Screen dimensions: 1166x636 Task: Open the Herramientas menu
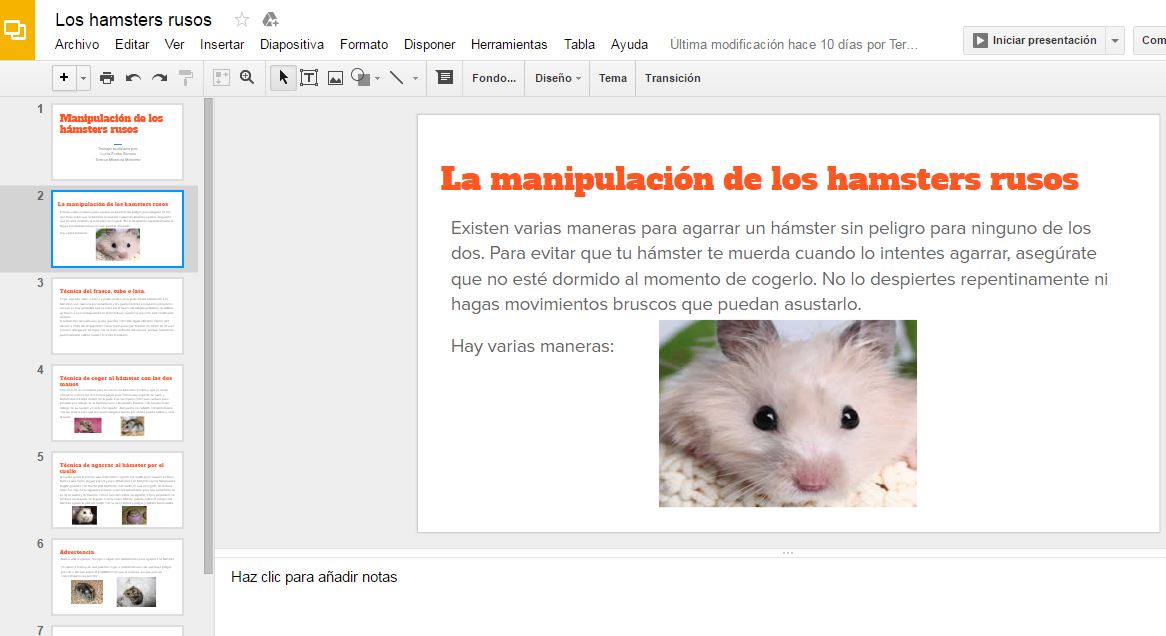coord(509,45)
